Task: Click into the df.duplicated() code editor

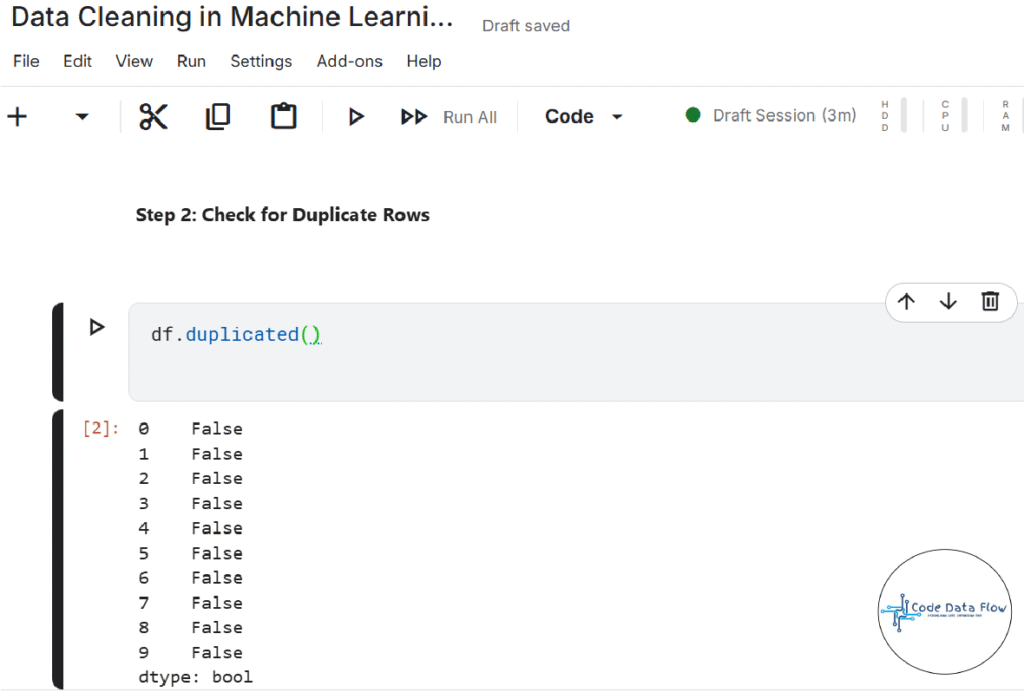Action: coord(500,350)
